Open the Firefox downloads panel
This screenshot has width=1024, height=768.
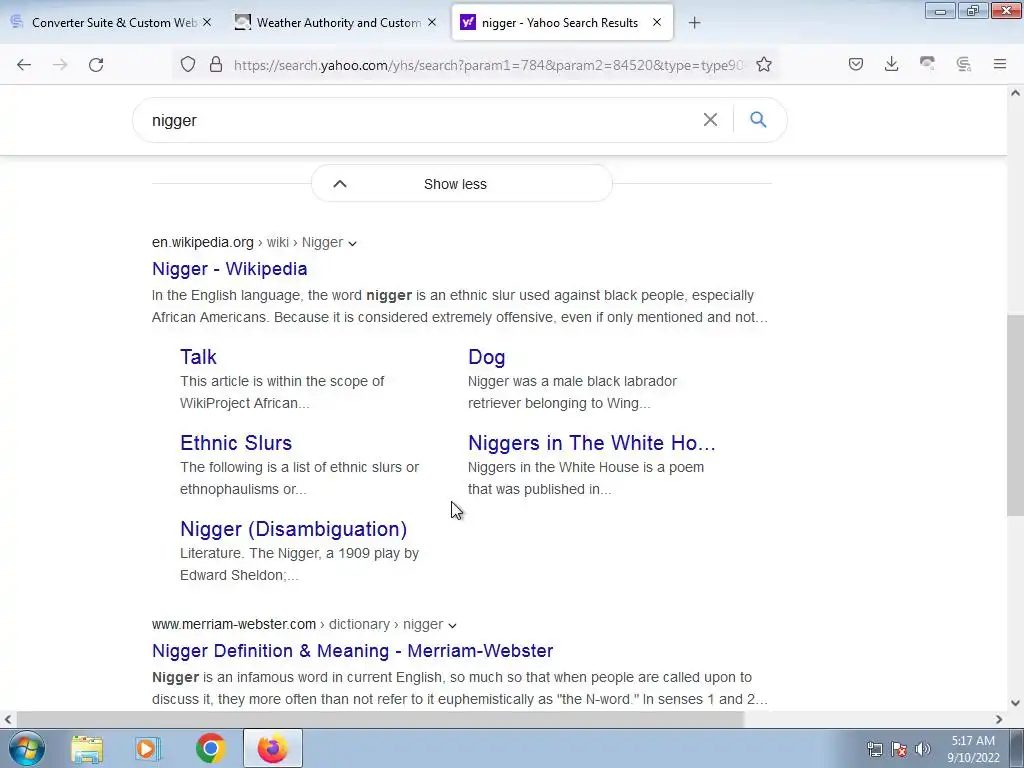click(891, 64)
